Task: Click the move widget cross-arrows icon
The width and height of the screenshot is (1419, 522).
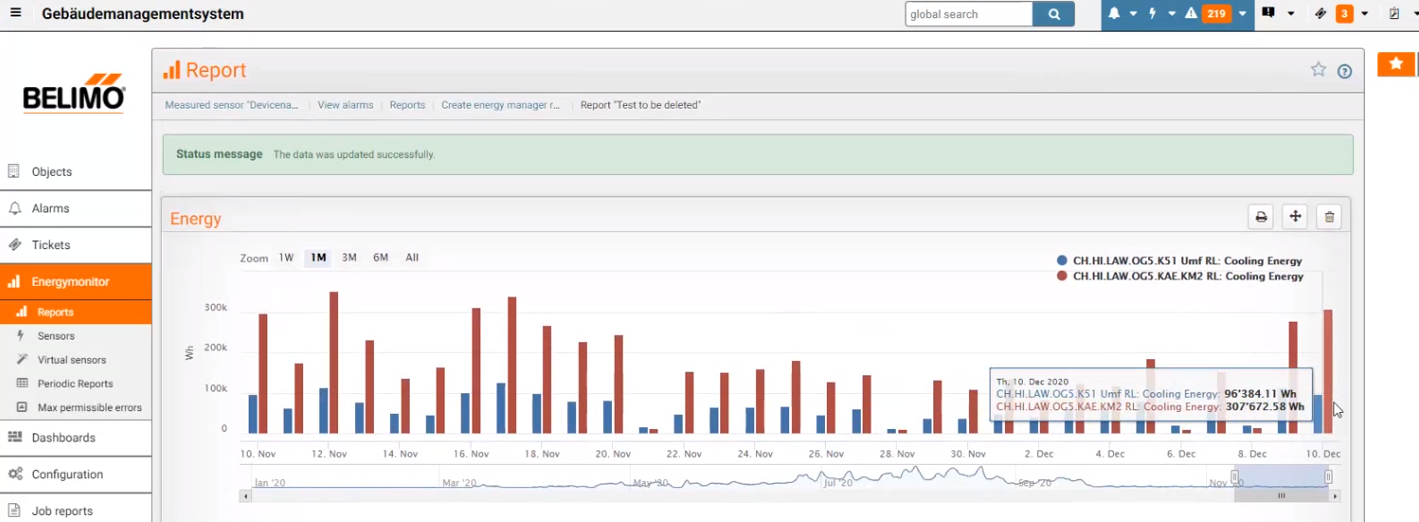Action: coord(1294,217)
